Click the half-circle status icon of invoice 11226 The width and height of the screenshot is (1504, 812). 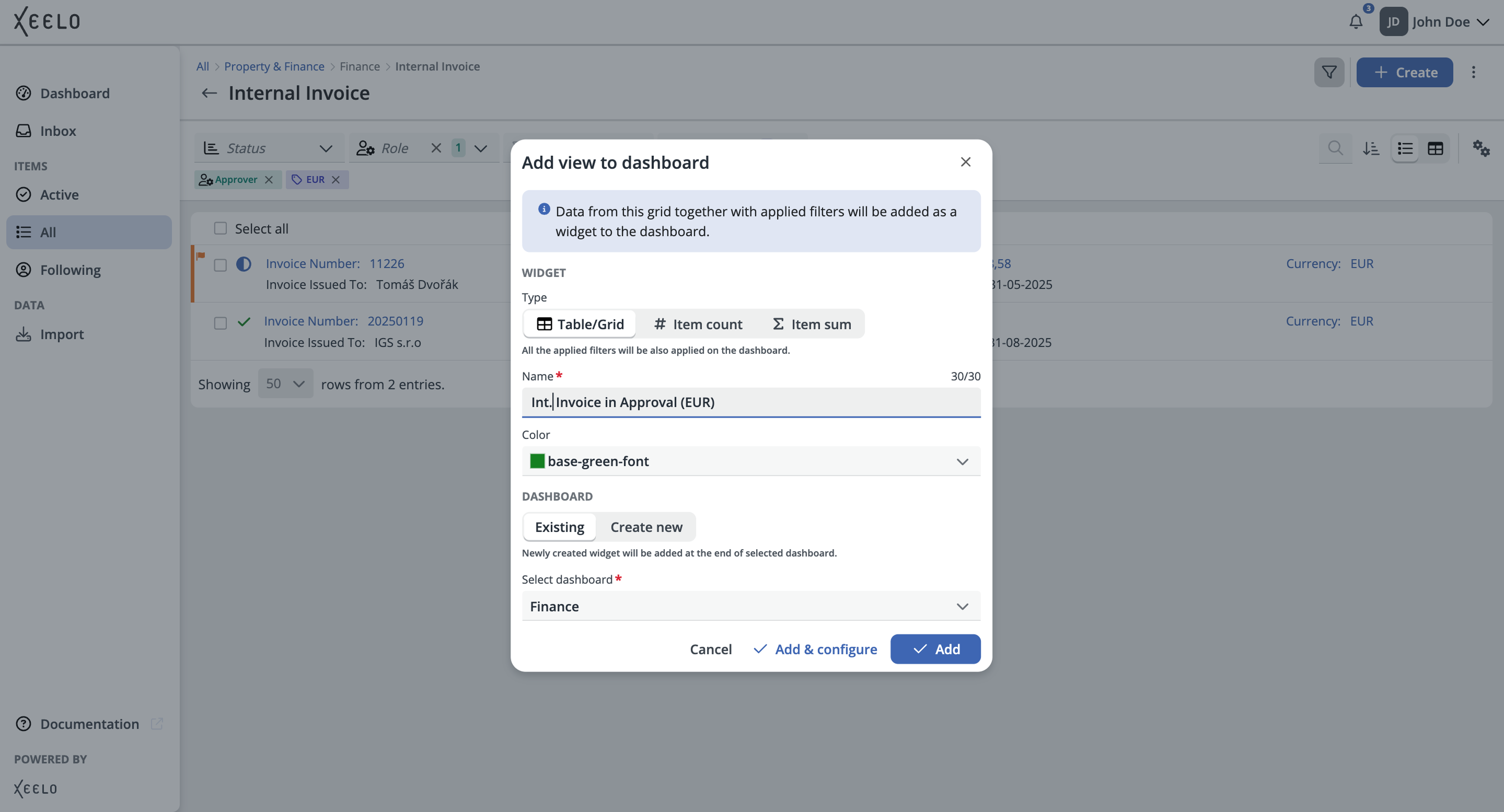[244, 264]
